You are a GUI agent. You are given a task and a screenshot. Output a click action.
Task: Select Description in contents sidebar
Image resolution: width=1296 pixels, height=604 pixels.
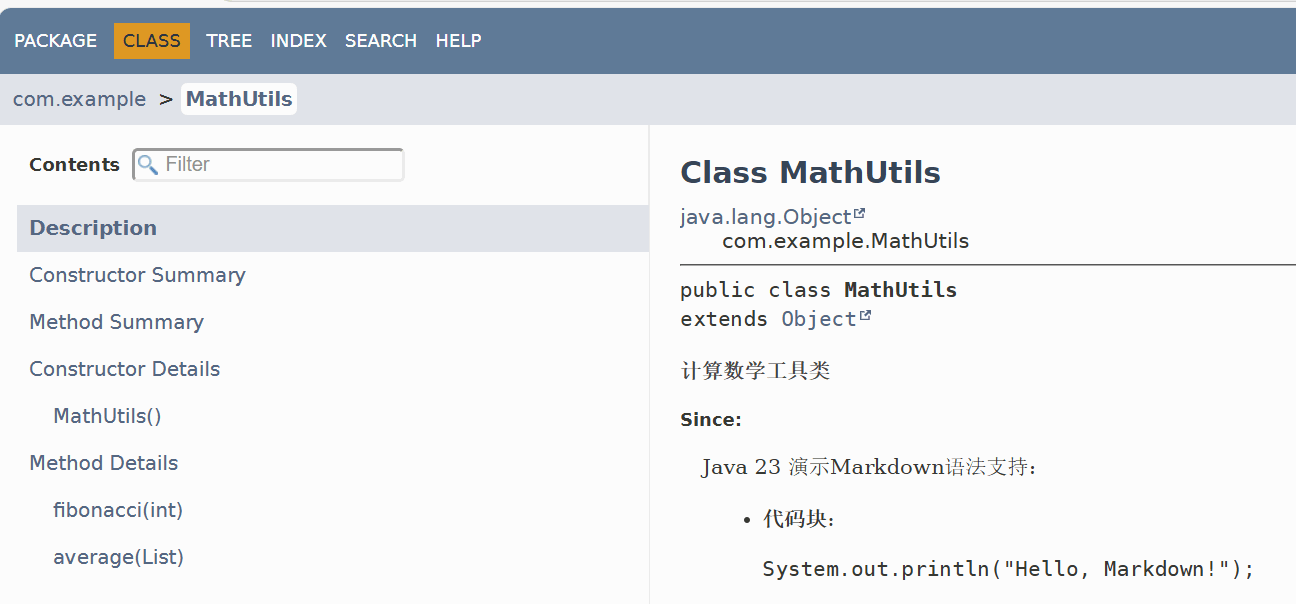93,228
